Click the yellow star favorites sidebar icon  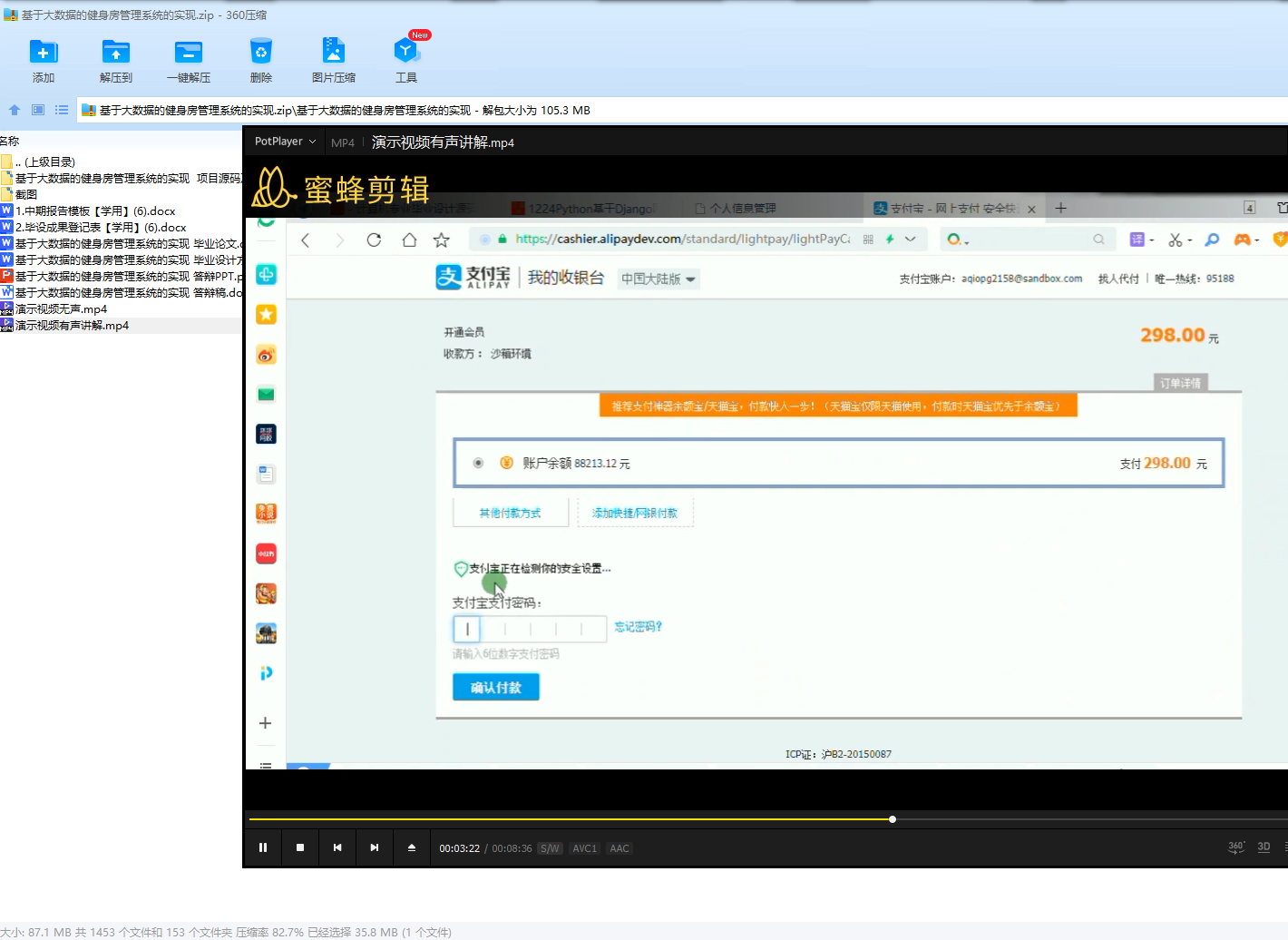(266, 314)
